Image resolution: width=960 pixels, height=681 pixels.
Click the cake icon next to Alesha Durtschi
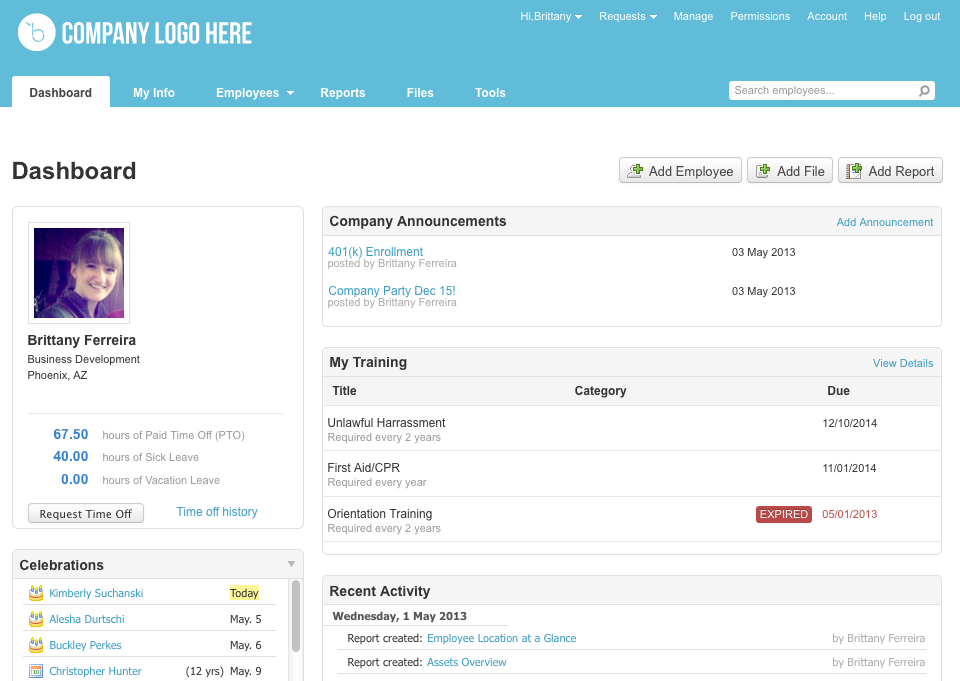click(x=36, y=619)
